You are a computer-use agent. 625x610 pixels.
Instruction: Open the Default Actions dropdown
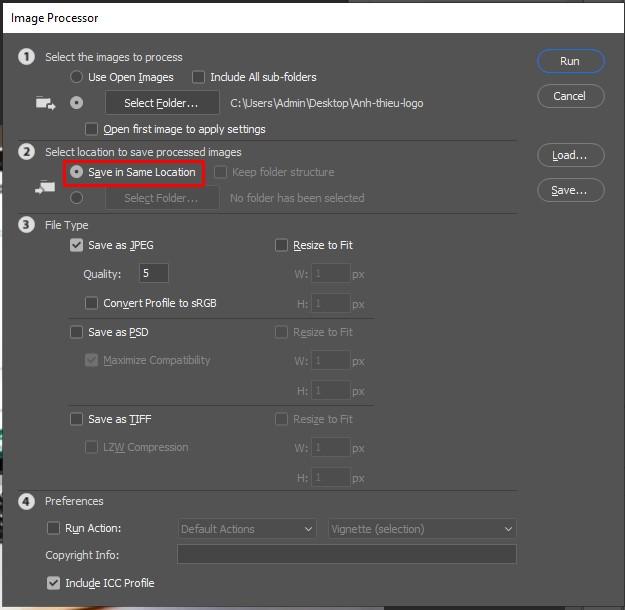(248, 528)
